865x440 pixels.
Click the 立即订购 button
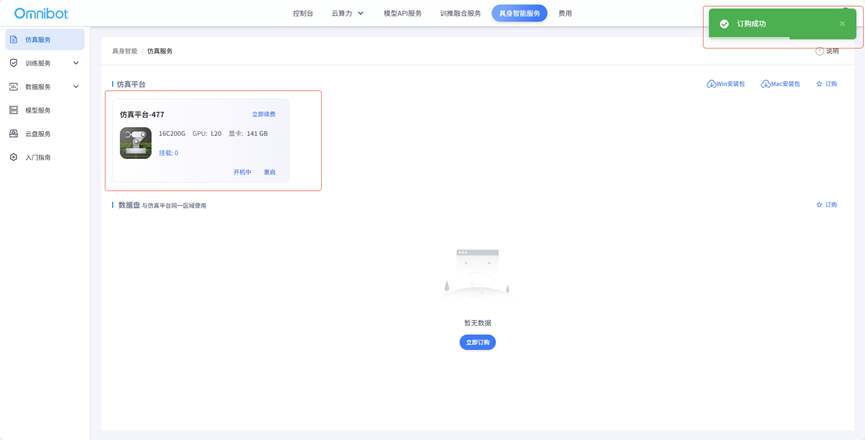(x=478, y=342)
